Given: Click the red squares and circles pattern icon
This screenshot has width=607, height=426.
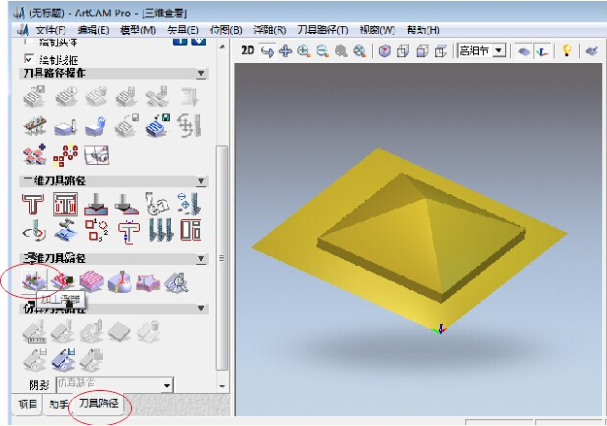Looking at the screenshot, I should (x=65, y=155).
